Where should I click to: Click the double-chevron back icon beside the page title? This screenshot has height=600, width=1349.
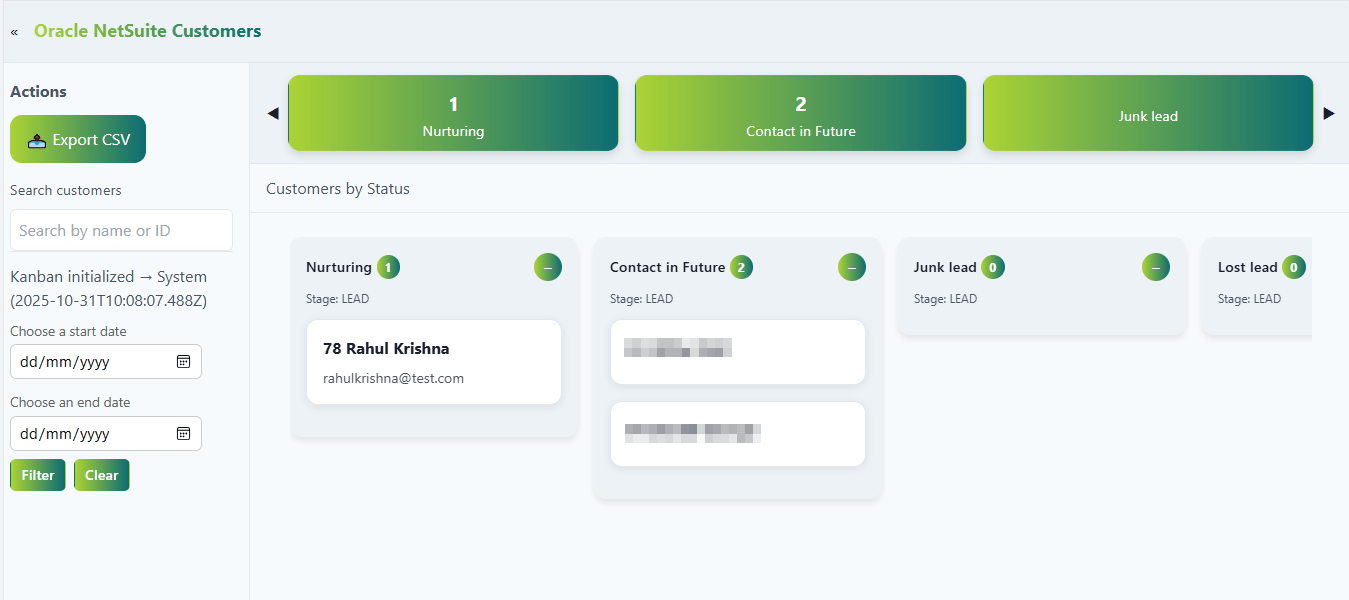point(14,31)
